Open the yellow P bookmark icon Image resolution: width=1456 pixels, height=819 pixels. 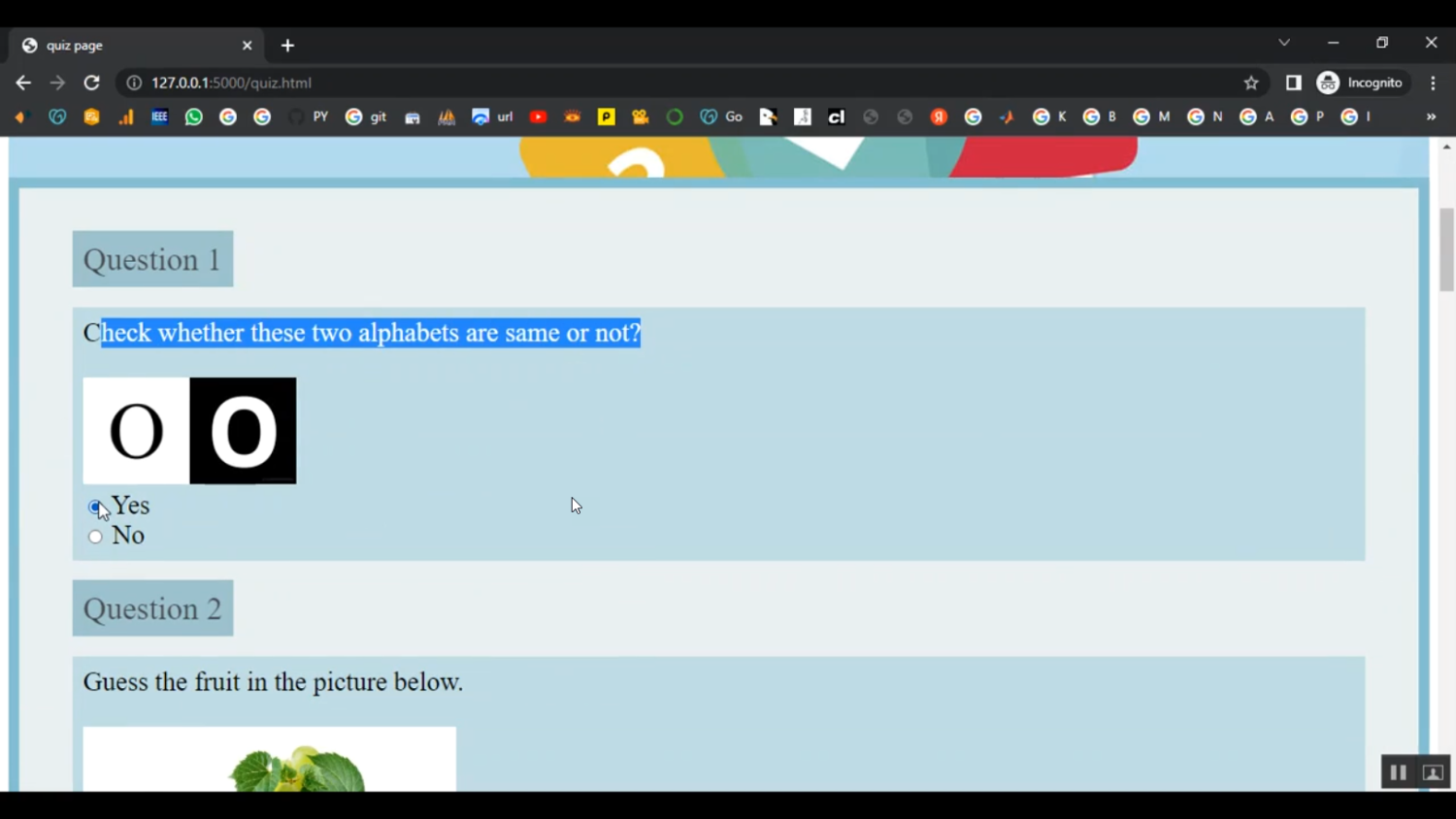(606, 117)
